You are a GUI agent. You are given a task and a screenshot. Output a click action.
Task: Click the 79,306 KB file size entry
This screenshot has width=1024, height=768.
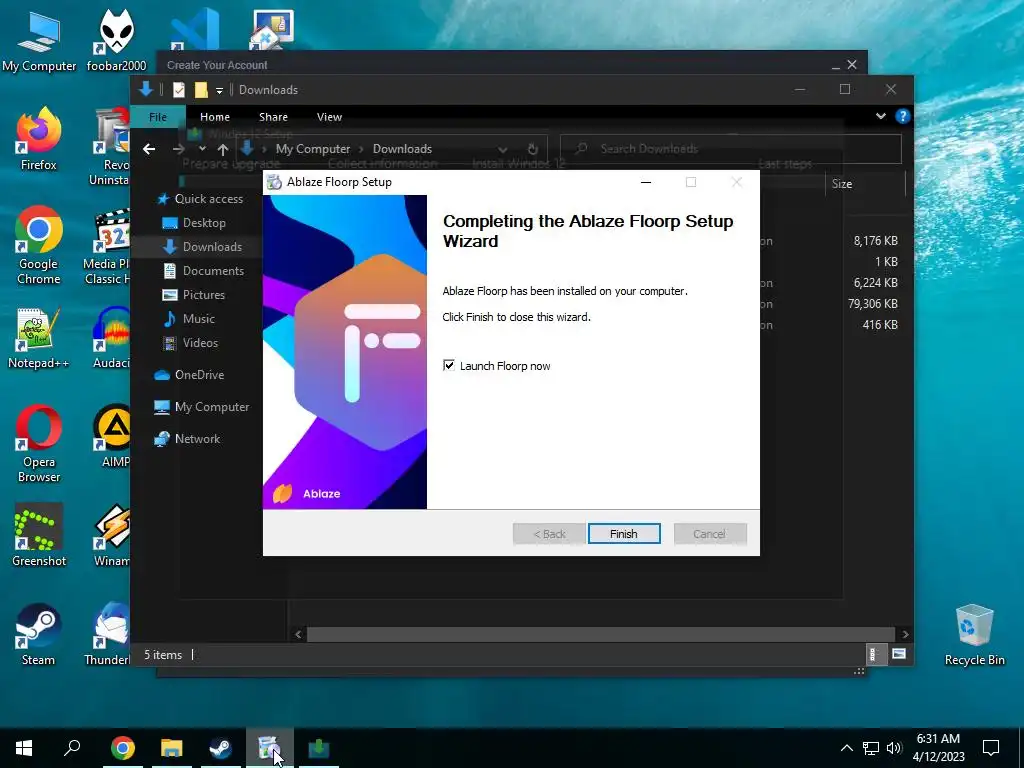(x=872, y=304)
